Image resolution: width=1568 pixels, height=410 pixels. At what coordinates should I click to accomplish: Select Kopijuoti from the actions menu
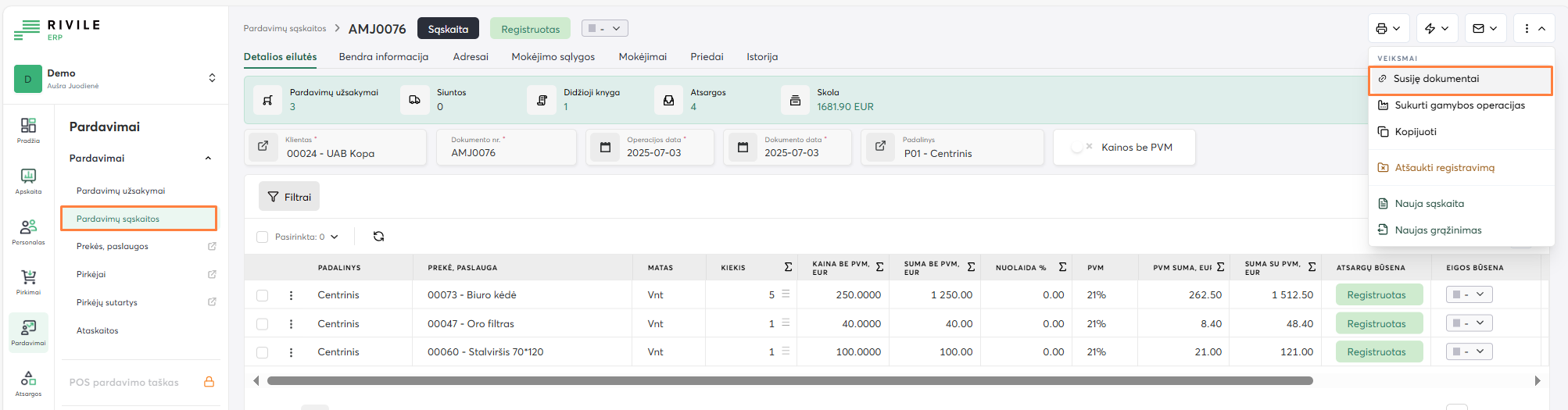[1415, 132]
